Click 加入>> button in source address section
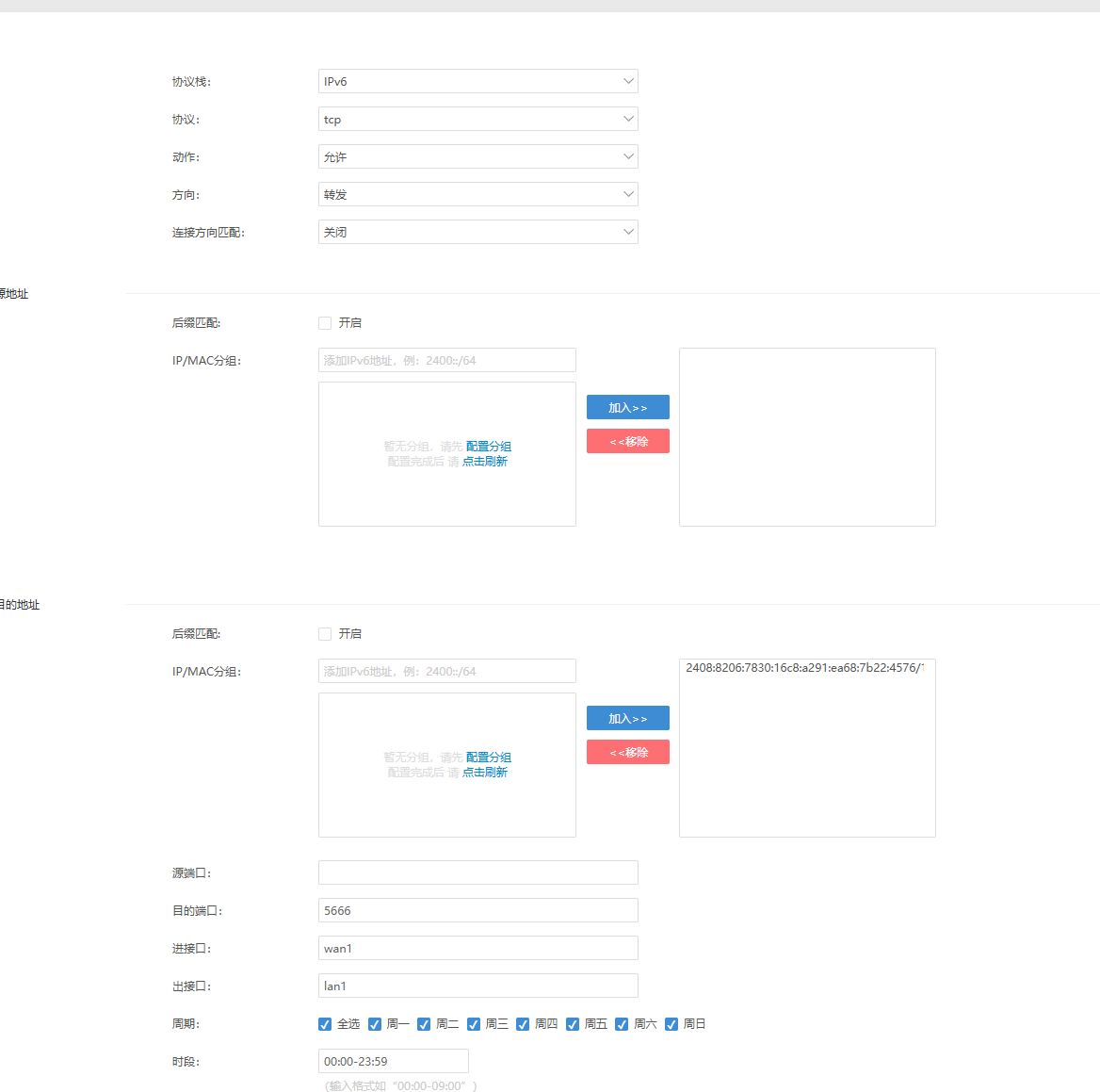Image resolution: width=1100 pixels, height=1092 pixels. coord(627,407)
